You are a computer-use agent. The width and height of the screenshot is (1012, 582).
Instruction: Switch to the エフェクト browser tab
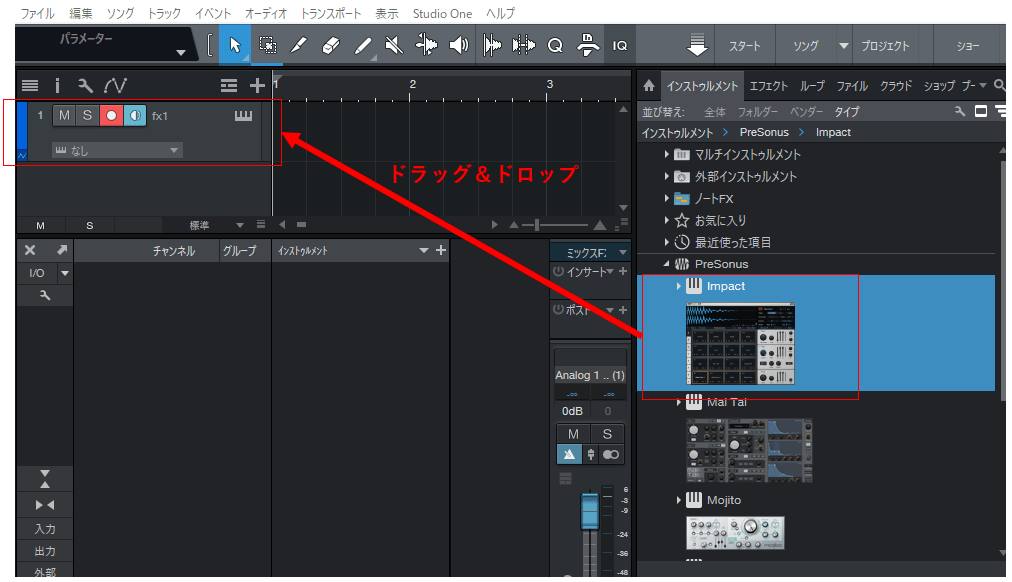768,86
